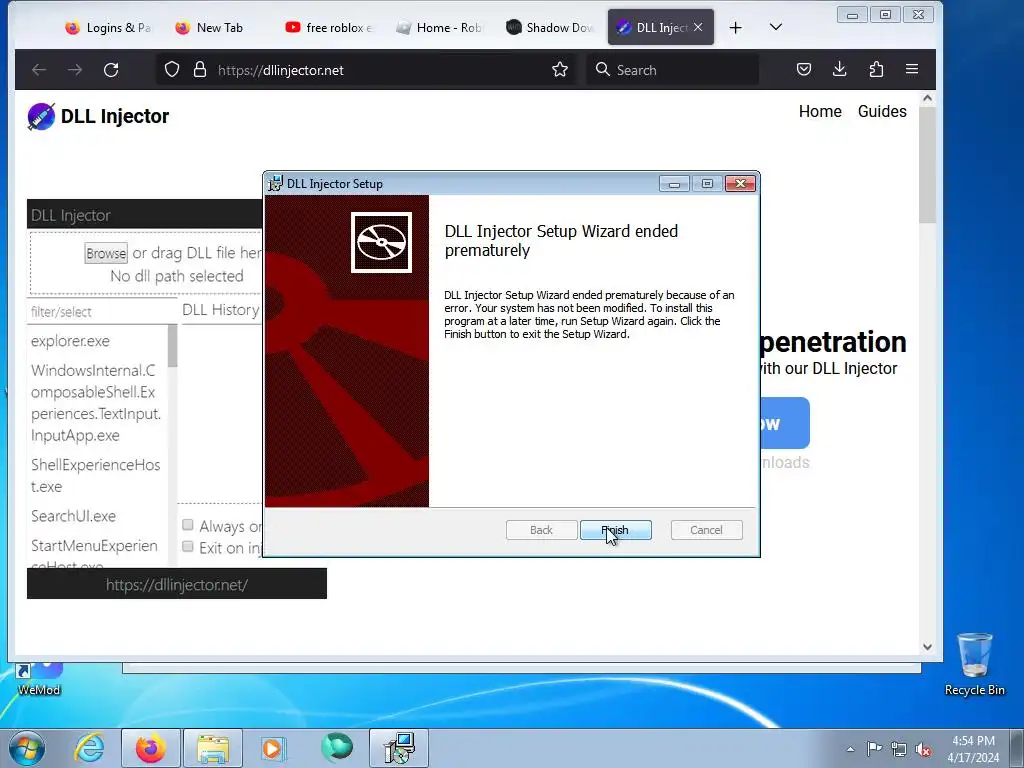Click the DLL Injector Setup title icon
1024x768 pixels.
tap(276, 184)
